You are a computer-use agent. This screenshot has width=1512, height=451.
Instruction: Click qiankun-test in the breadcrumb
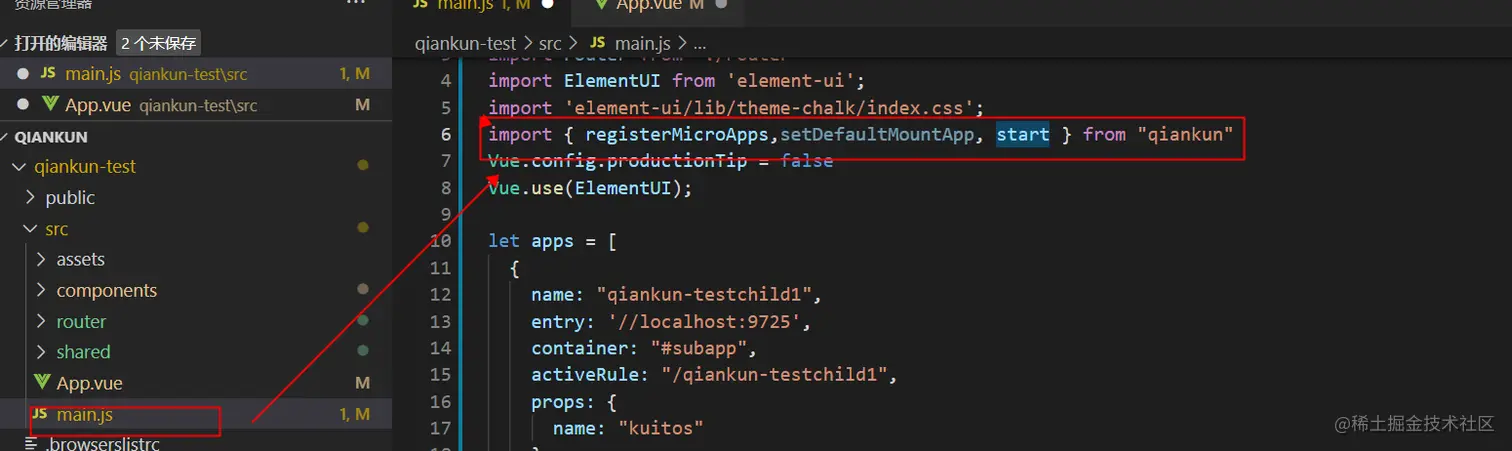pyautogui.click(x=465, y=43)
